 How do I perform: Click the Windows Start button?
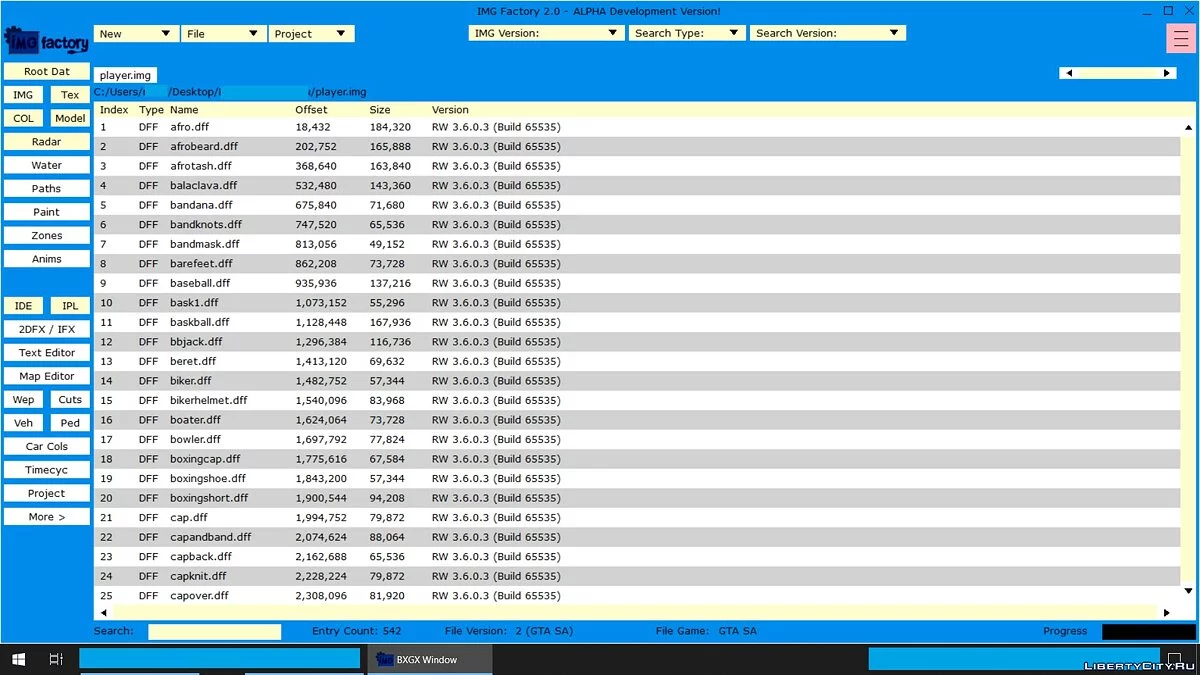(x=18, y=659)
